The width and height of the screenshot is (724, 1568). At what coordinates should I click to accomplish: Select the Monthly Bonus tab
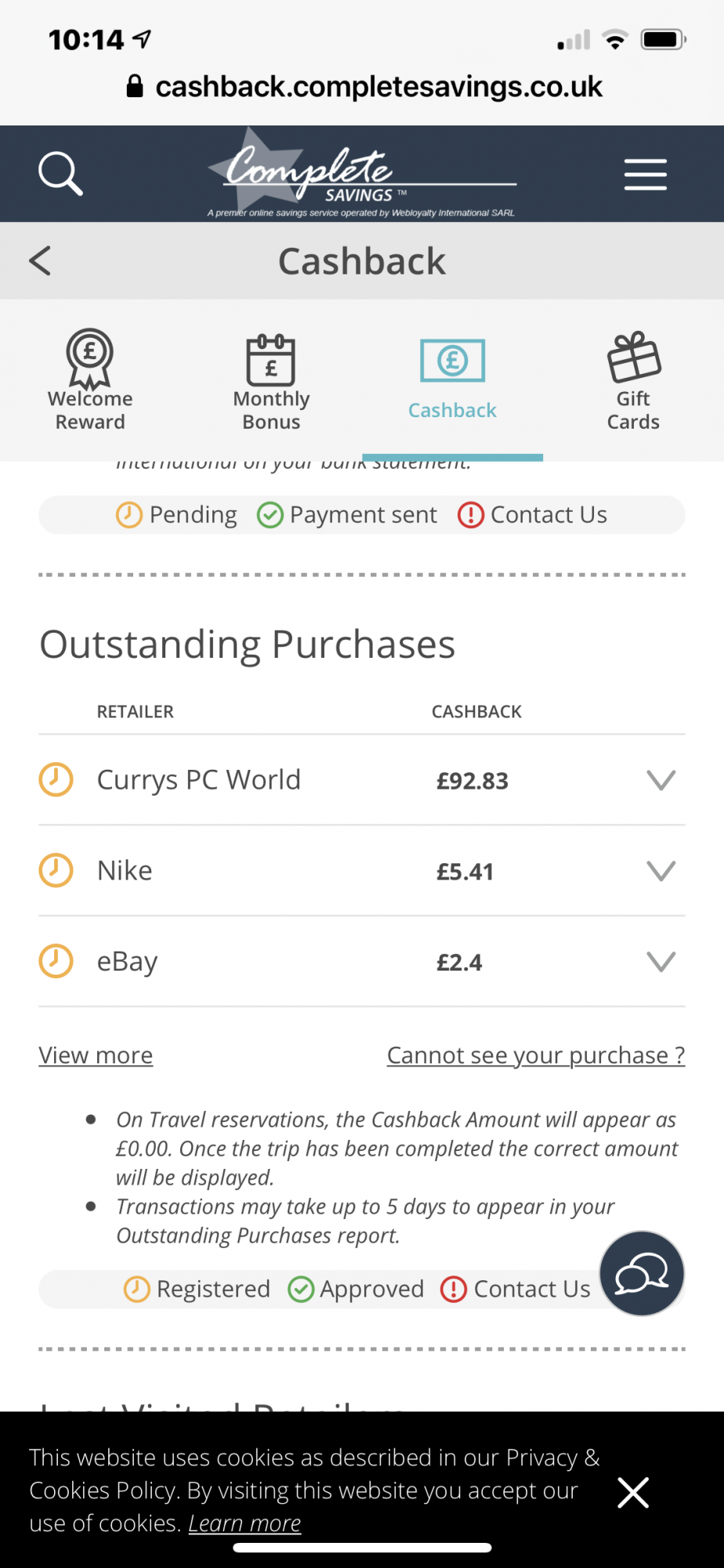271,383
